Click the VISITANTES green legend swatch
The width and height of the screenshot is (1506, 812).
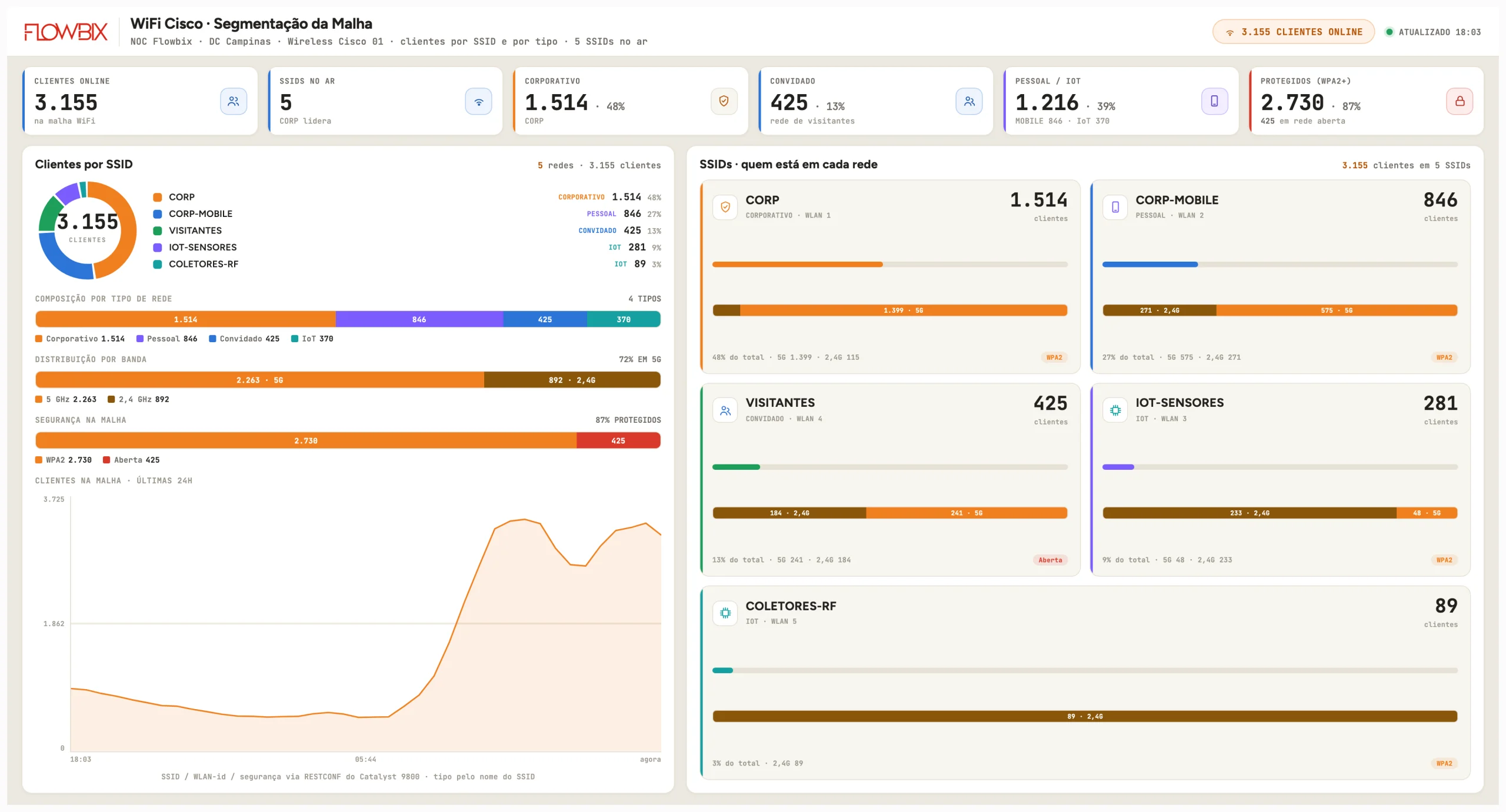158,231
